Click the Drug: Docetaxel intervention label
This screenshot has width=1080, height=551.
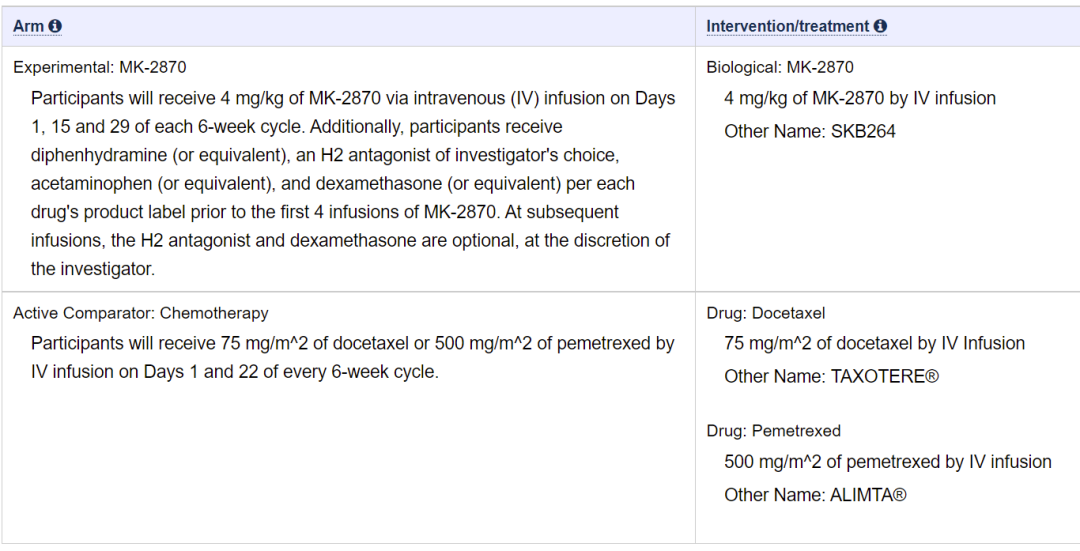765,313
